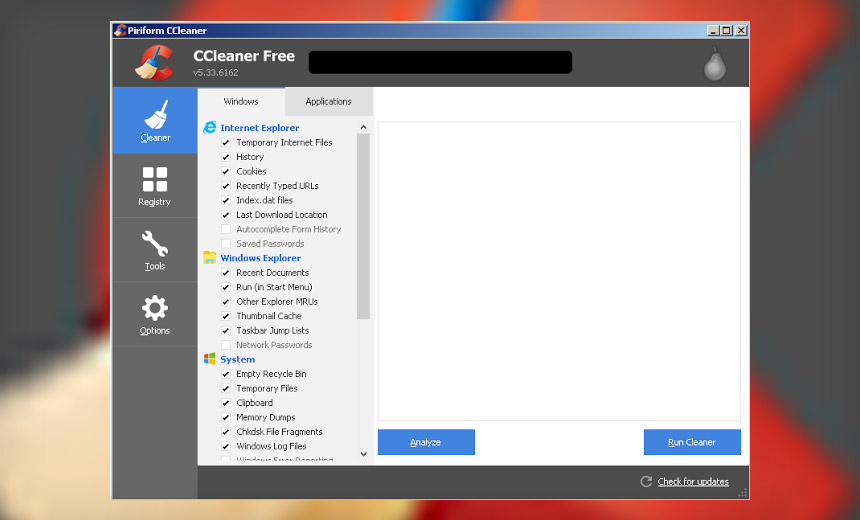Click the cleaner list scrollbar thumb

[x=363, y=226]
